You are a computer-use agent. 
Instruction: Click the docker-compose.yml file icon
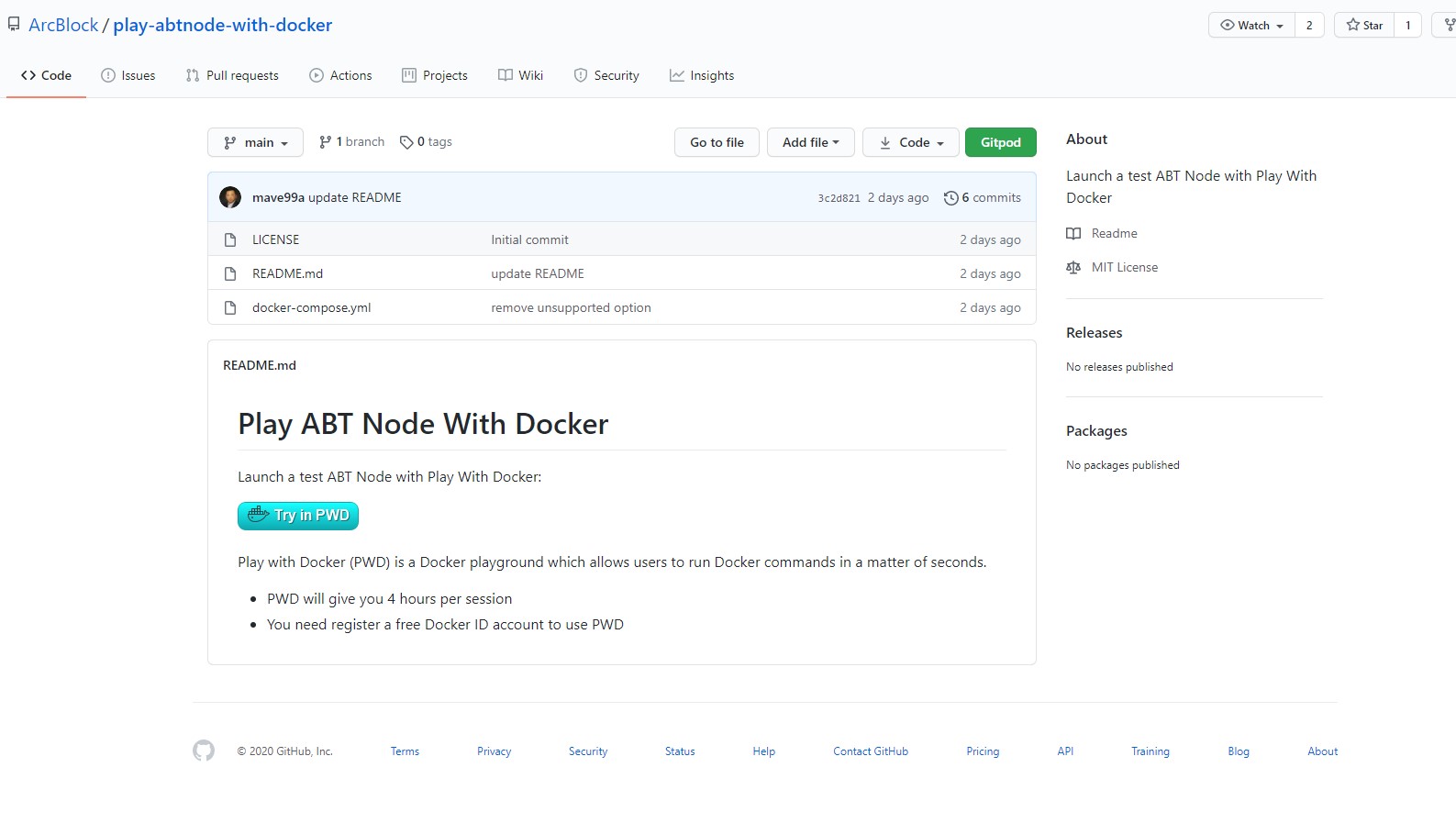pyautogui.click(x=230, y=308)
